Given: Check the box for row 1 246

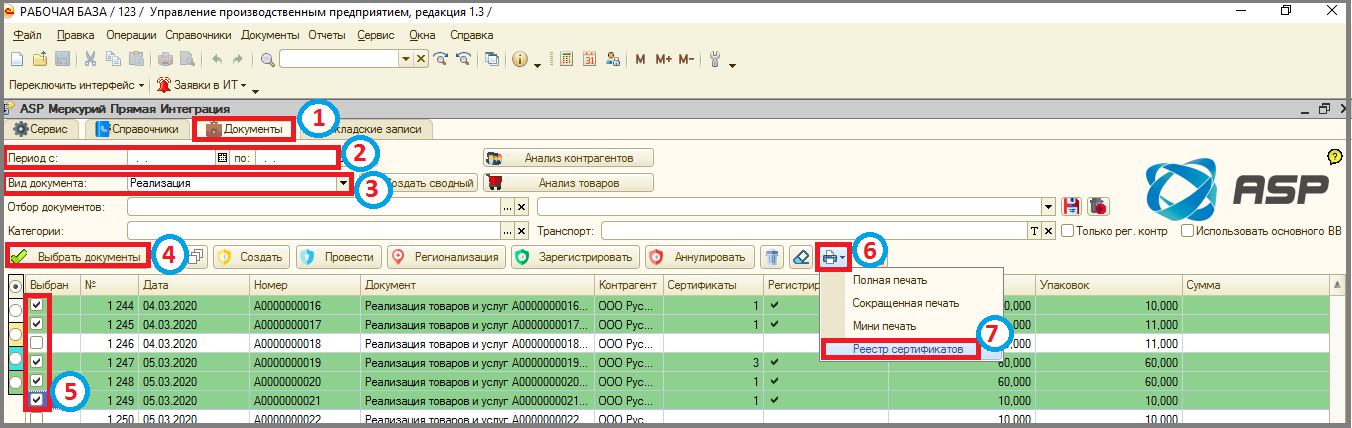Looking at the screenshot, I should [37, 343].
